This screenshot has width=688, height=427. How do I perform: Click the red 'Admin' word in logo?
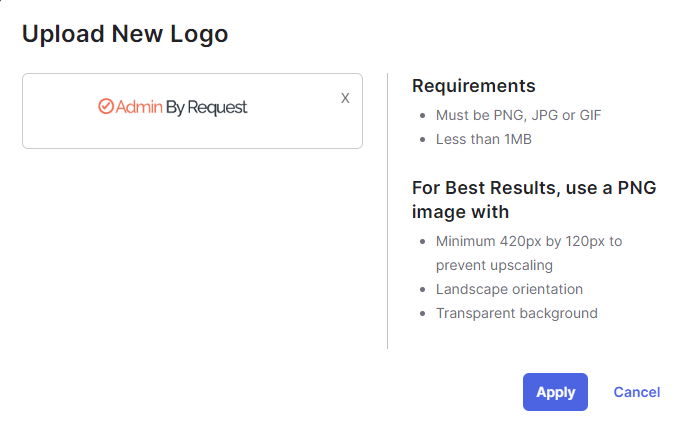point(139,107)
